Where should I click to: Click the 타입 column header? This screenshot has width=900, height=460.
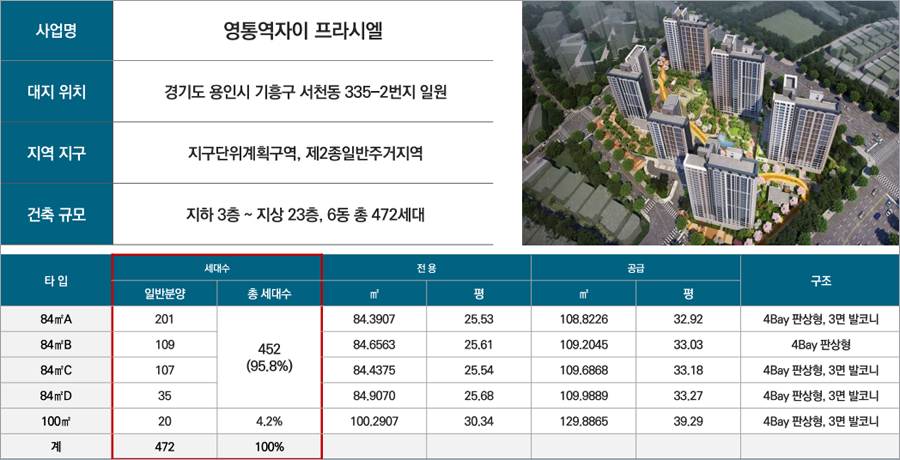[x=56, y=280]
